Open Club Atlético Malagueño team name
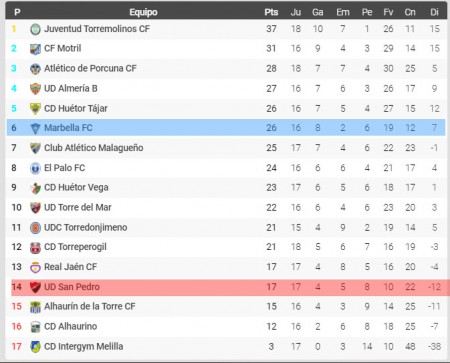The width and height of the screenshot is (450, 363). coord(94,148)
